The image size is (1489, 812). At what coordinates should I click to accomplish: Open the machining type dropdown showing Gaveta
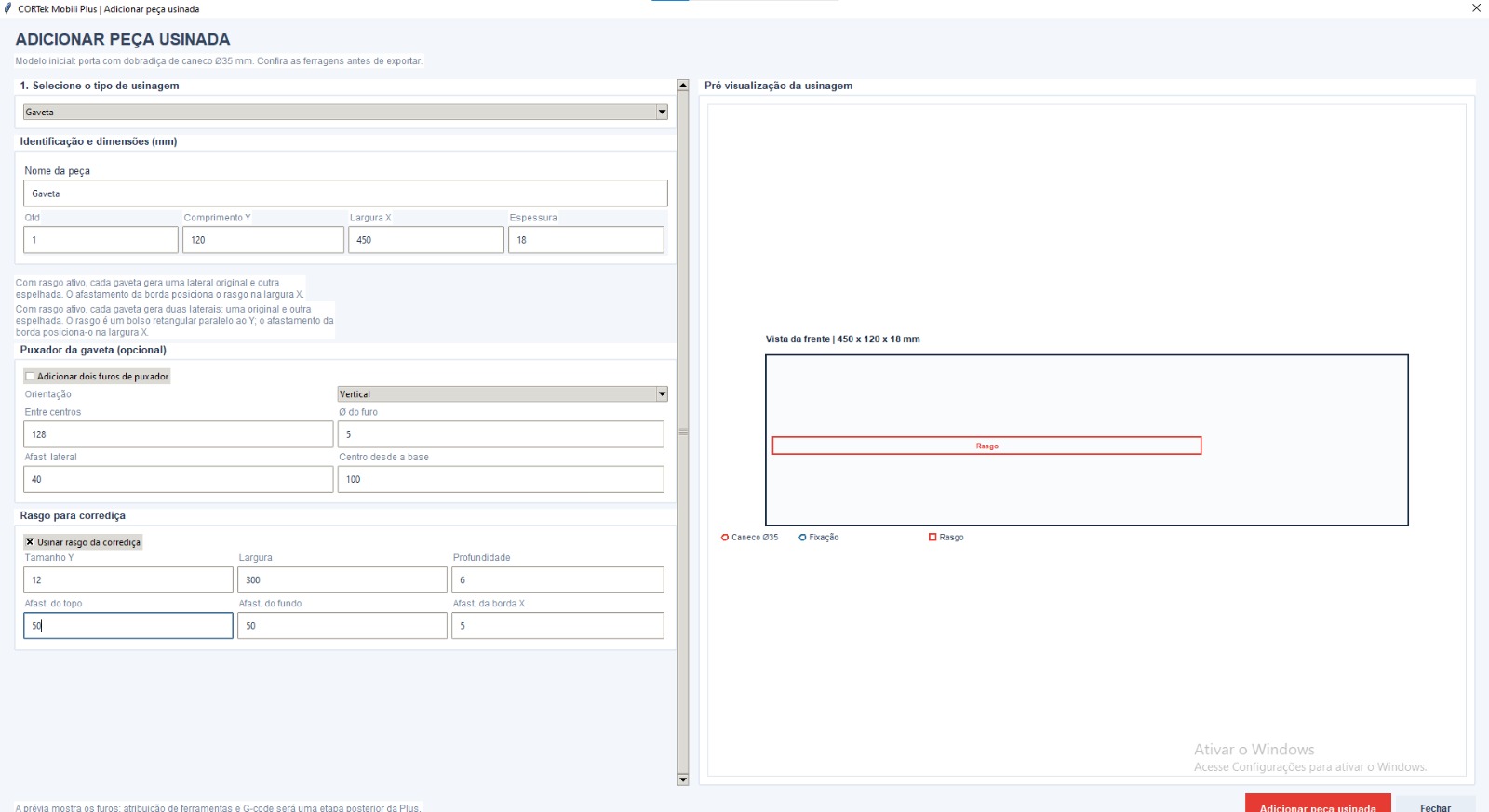(x=345, y=112)
